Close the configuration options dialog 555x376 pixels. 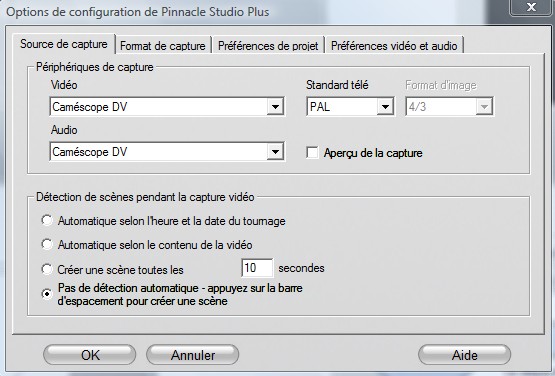[x=531, y=7]
